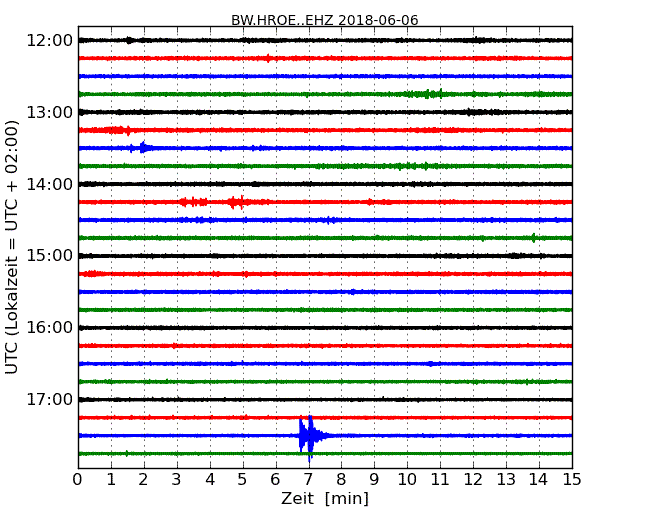The height and width of the screenshot is (520, 650).
Task: Click the blue spike on the 13:30 trace
Action: coord(142,147)
